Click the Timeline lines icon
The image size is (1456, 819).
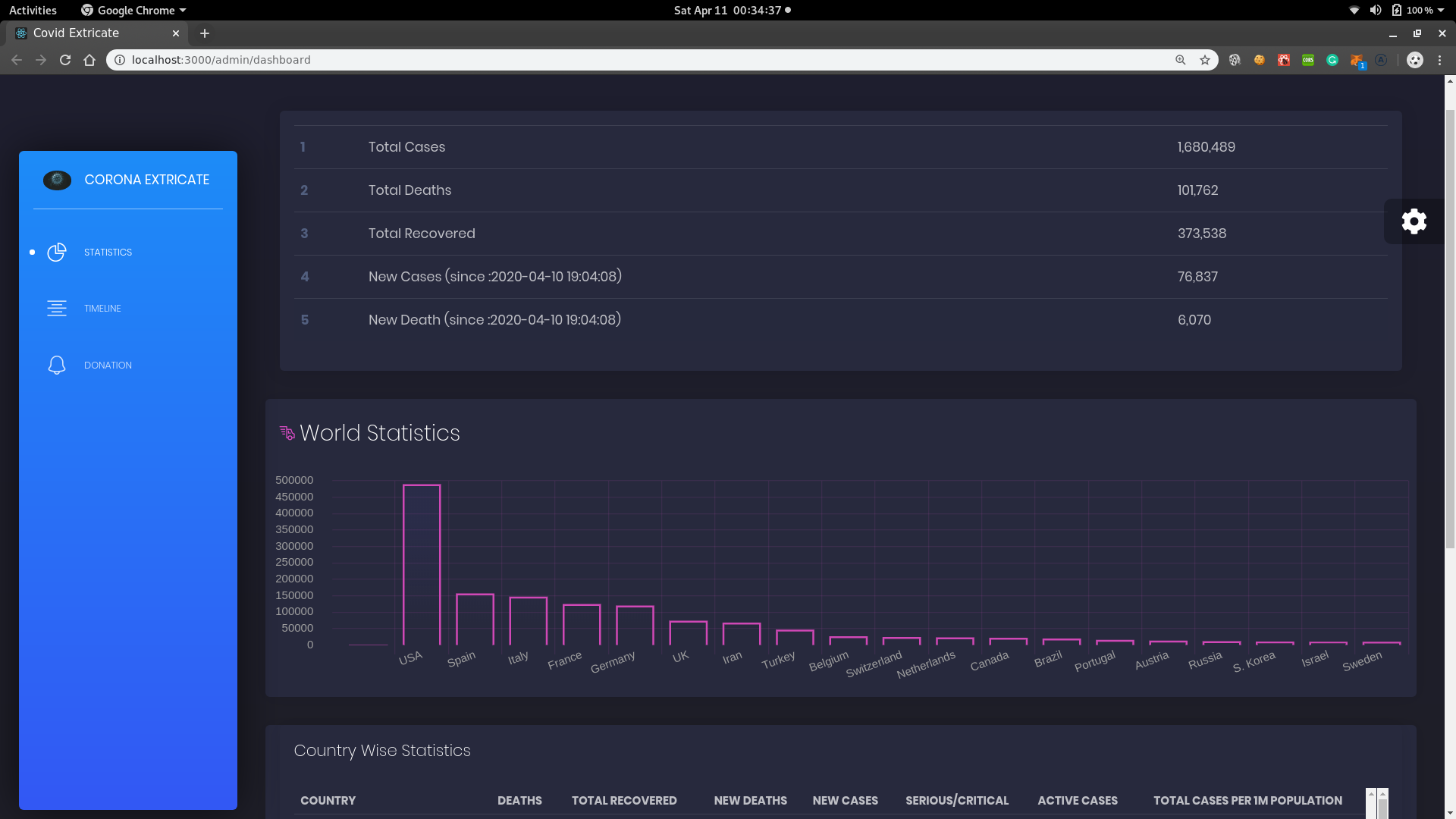pos(57,309)
